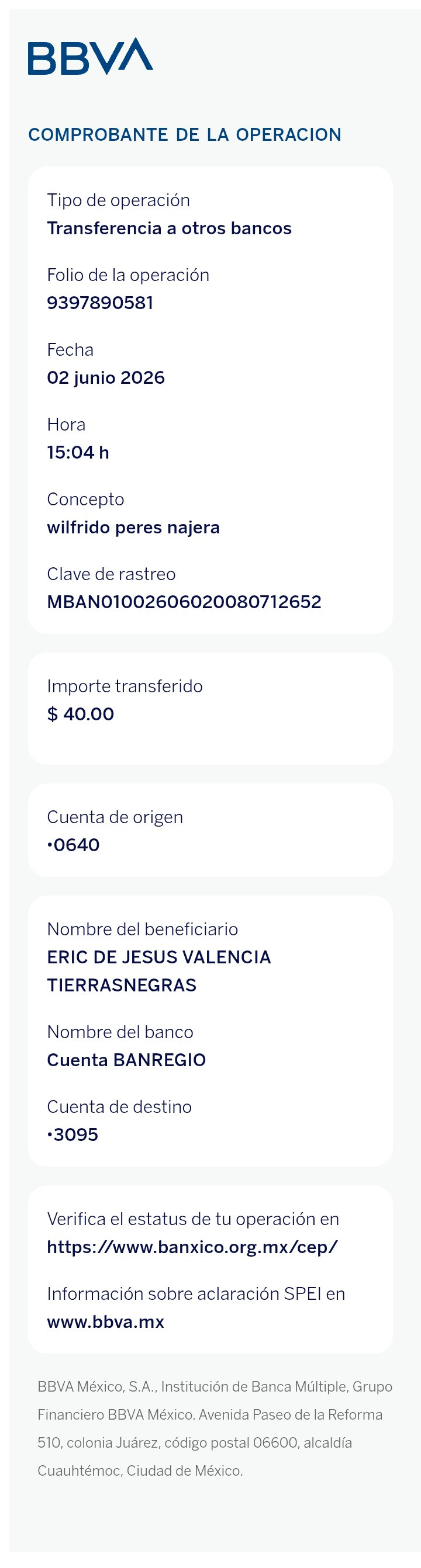The width and height of the screenshot is (421, 1568).
Task: Click the time 15:04 h
Action: [x=78, y=452]
